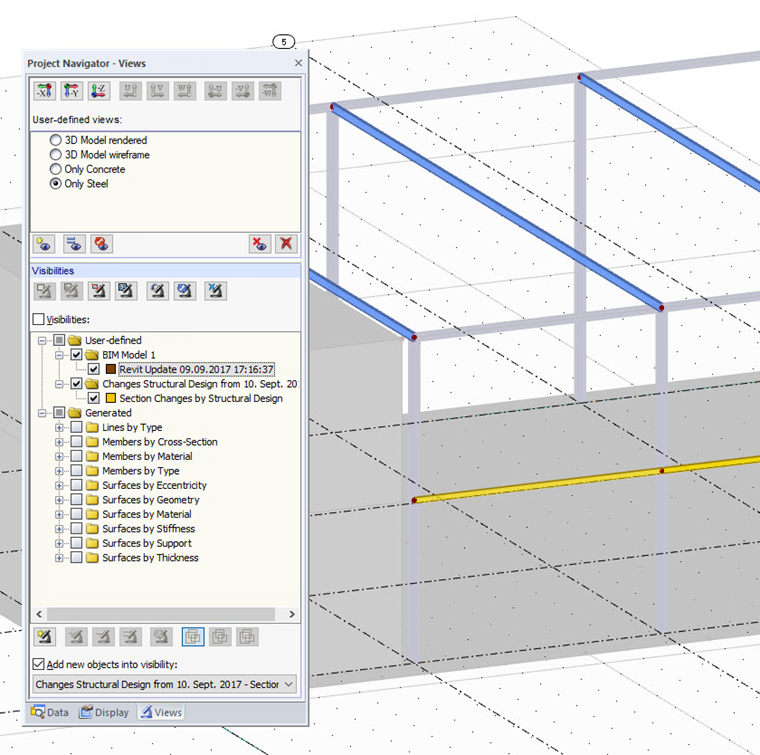760x755 pixels.
Task: Click microscope icon with curved invert arrow
Action: tap(158, 291)
